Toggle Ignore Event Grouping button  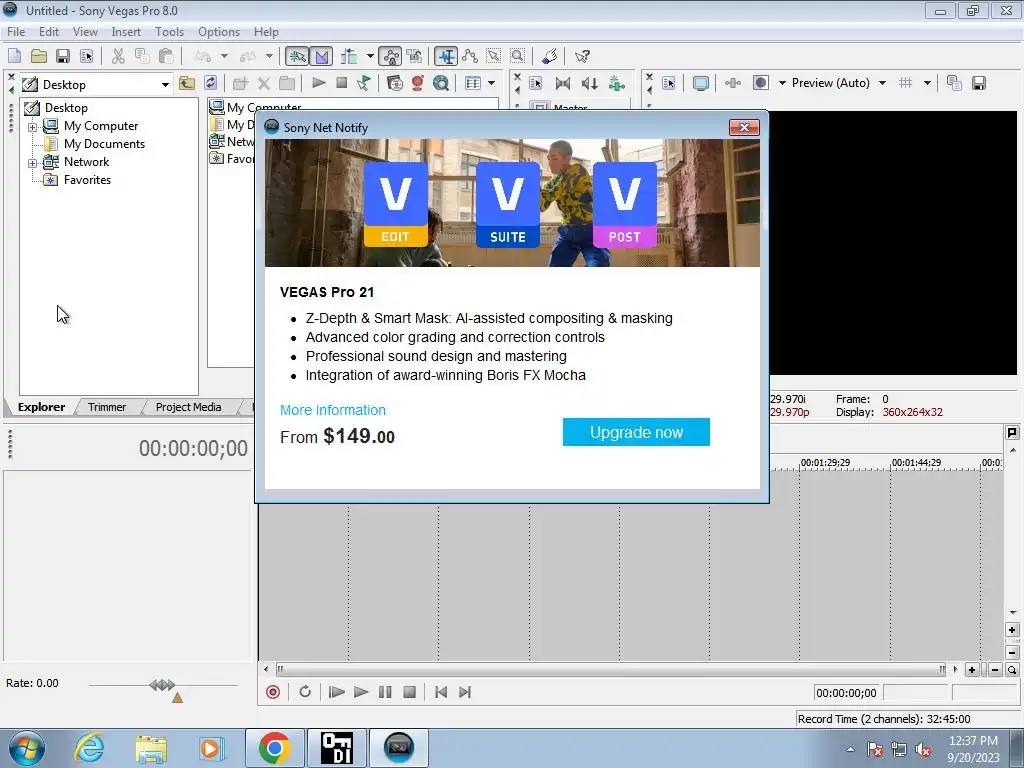(x=414, y=56)
